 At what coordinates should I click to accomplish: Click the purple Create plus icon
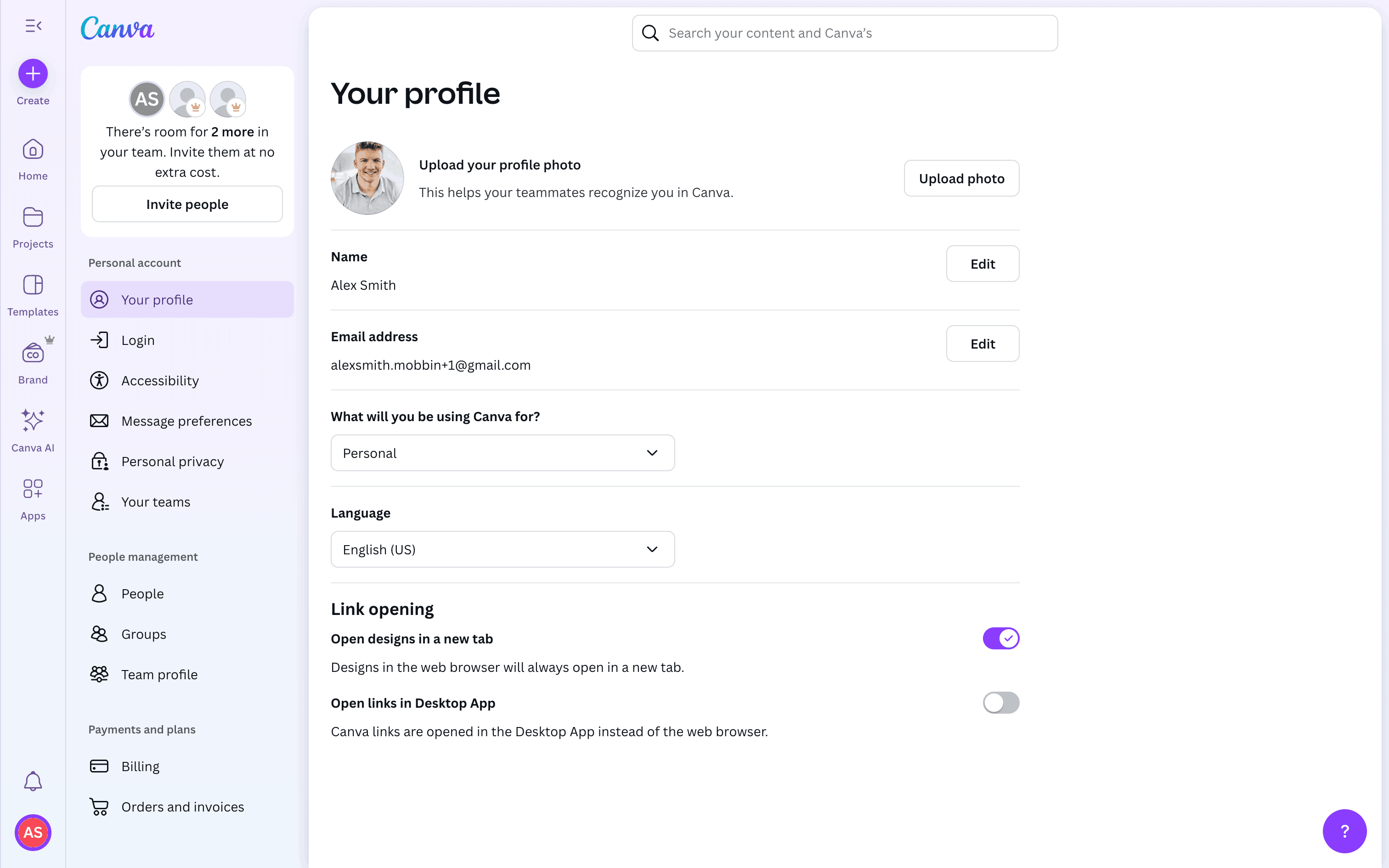pyautogui.click(x=33, y=74)
